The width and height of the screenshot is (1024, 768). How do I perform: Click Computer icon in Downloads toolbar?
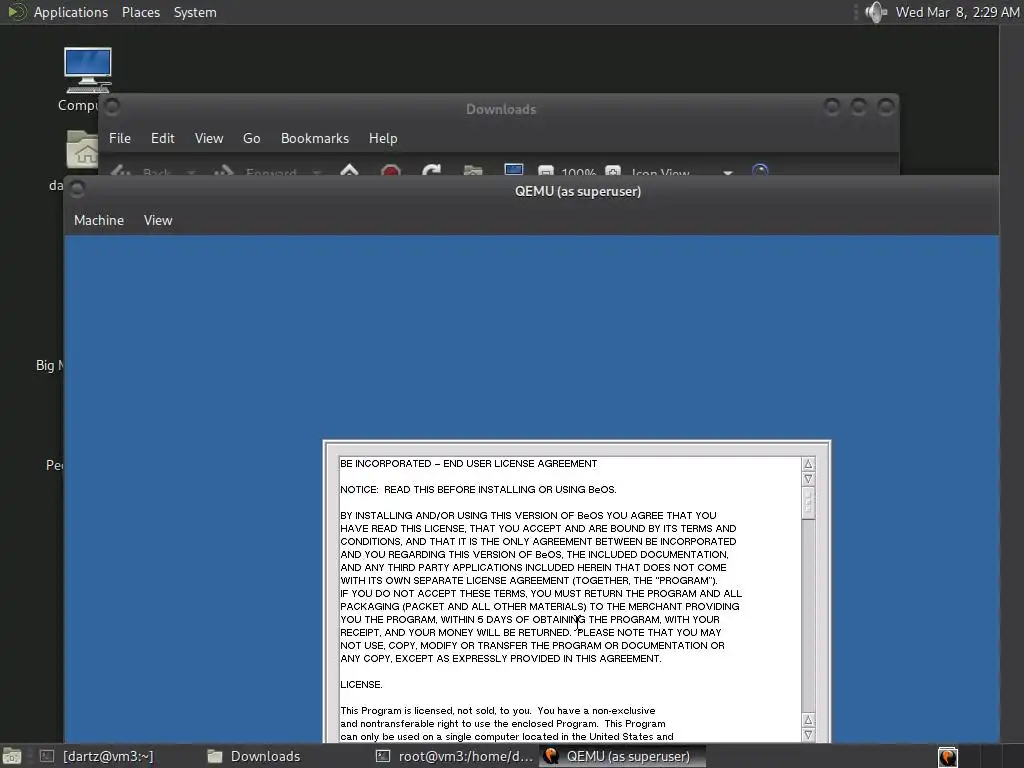click(x=514, y=170)
